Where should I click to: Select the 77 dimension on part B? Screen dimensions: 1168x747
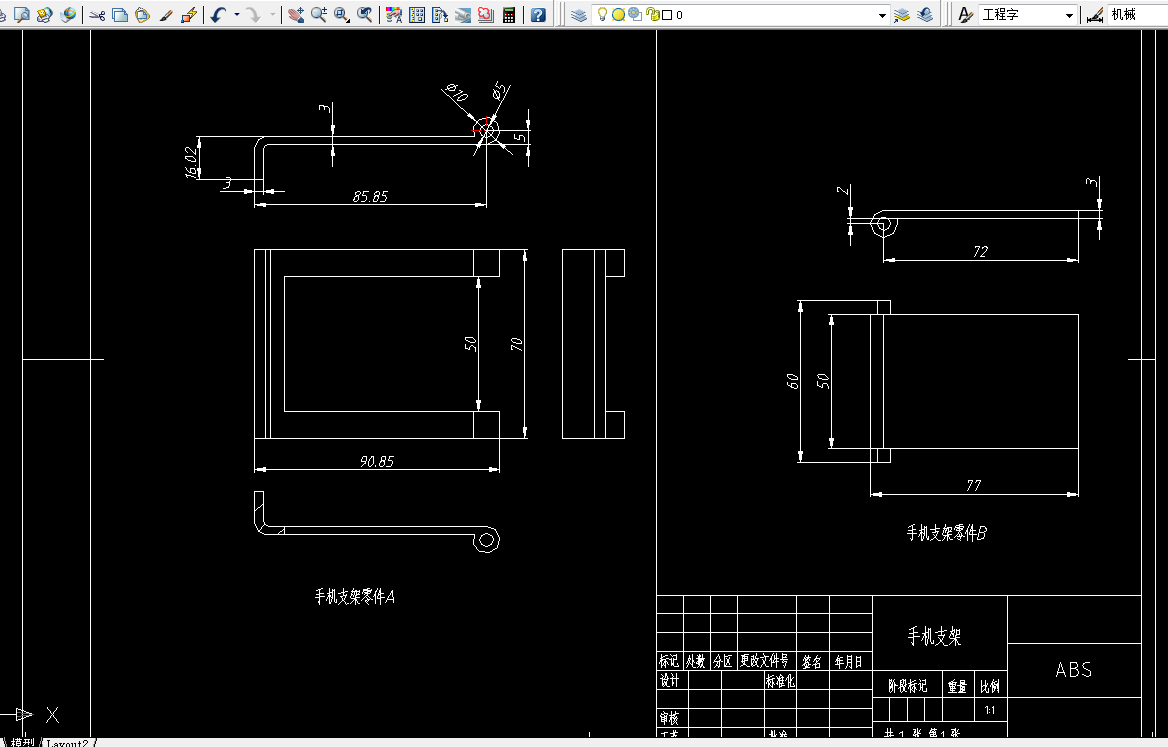tap(974, 486)
